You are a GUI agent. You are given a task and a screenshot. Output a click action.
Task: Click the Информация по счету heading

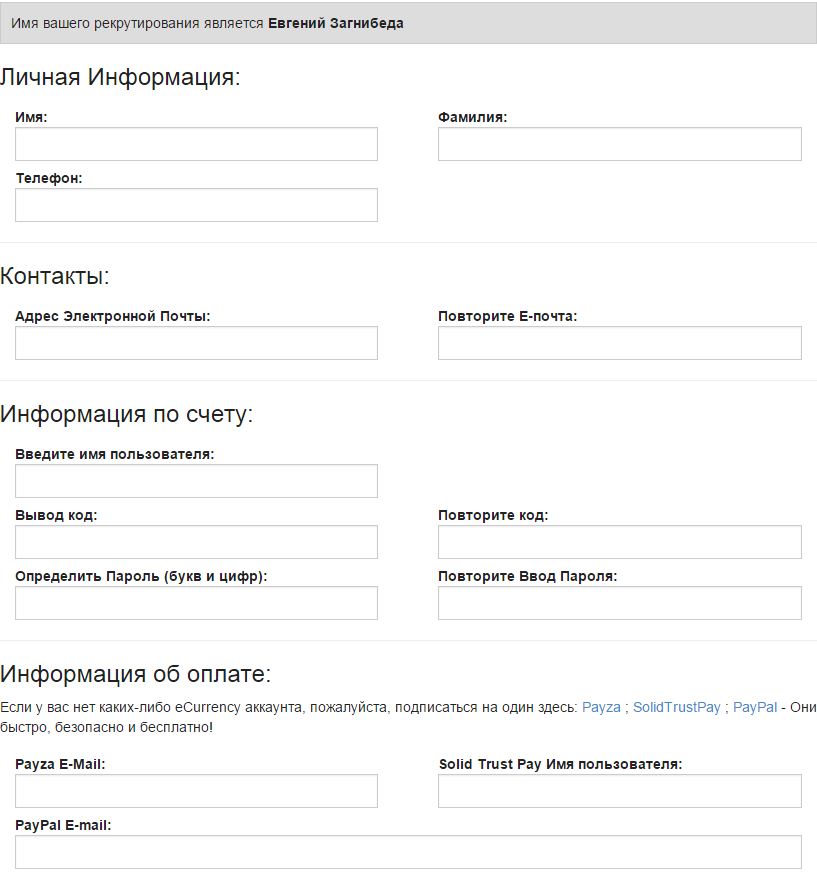(x=126, y=414)
